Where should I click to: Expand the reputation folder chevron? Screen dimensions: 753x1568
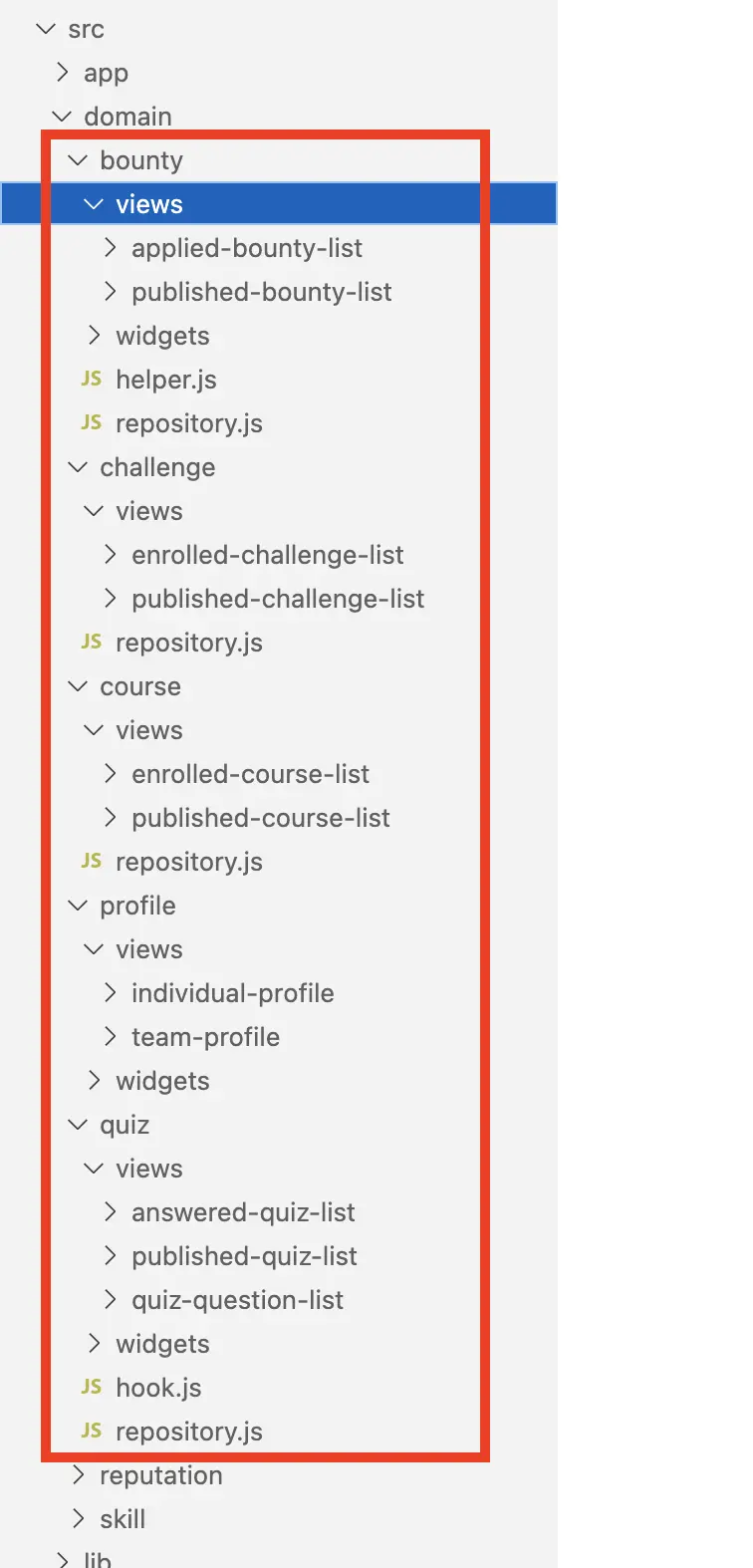[x=79, y=1474]
